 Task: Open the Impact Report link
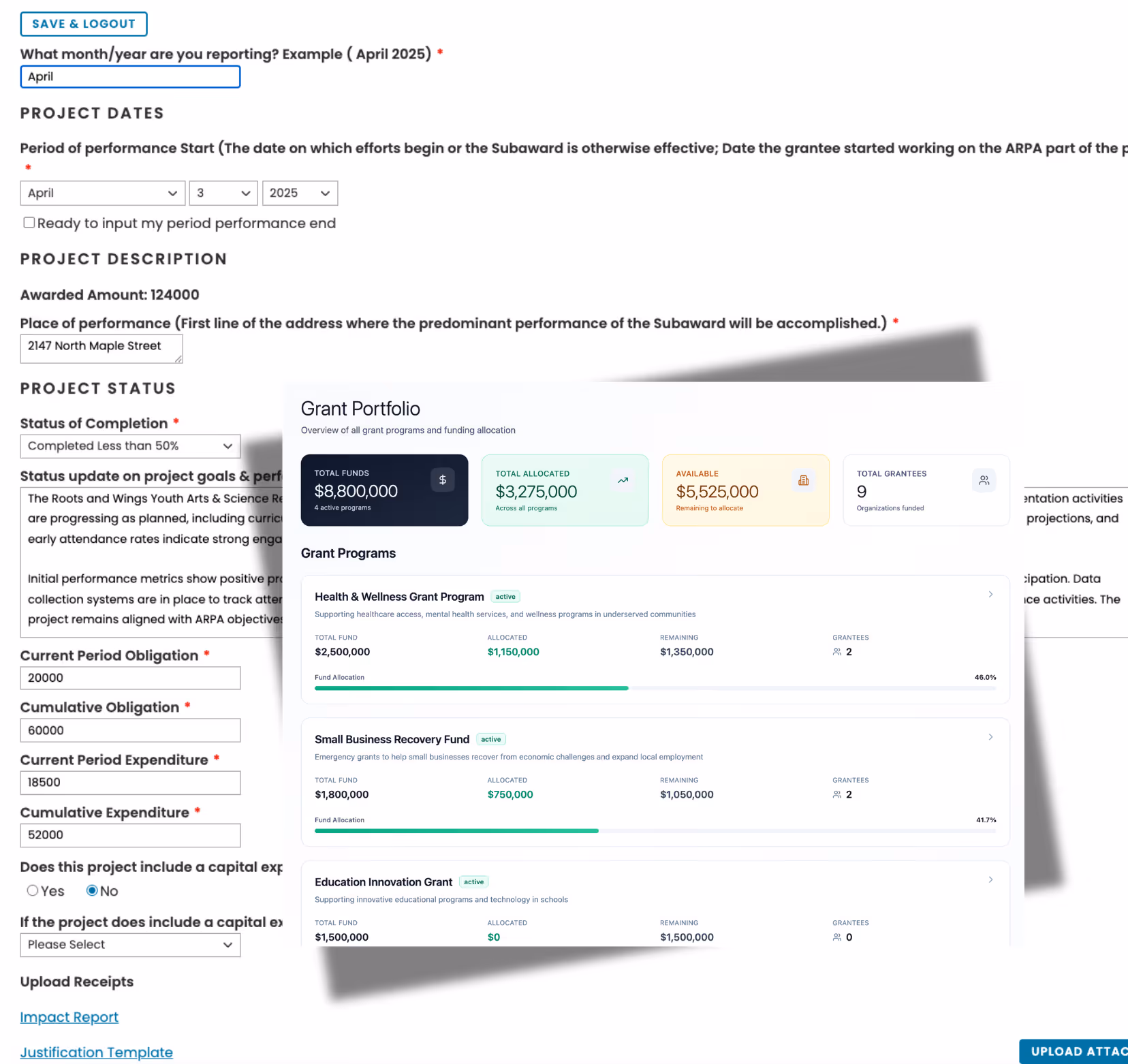tap(69, 1016)
